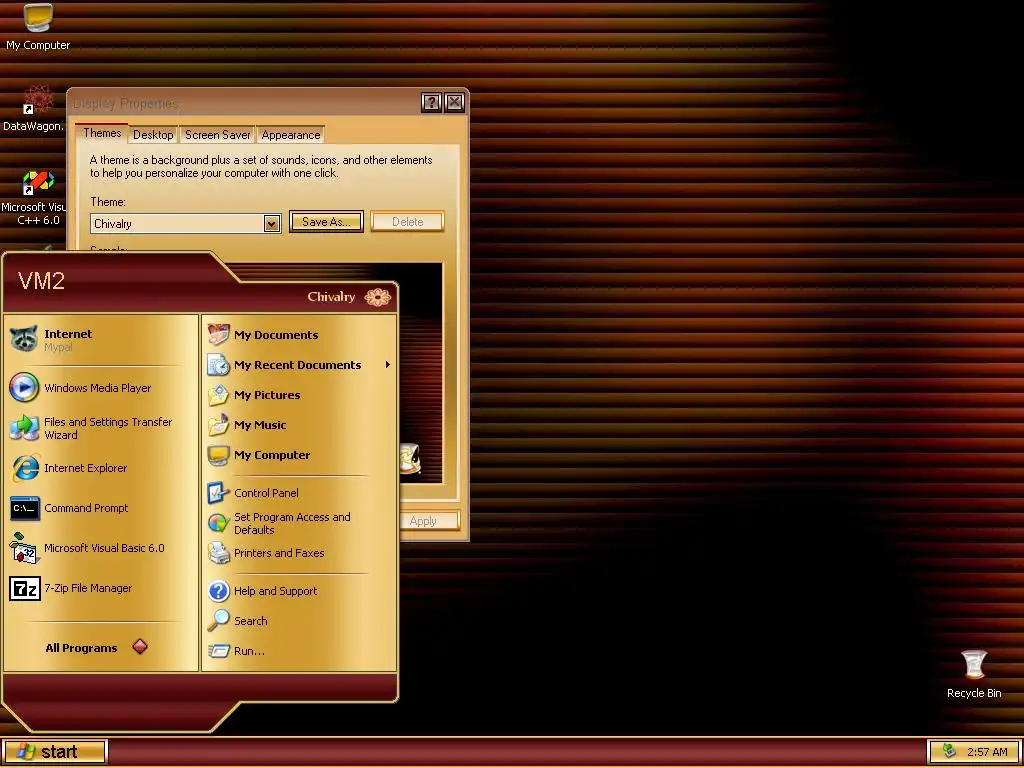Viewport: 1024px width, 768px height.
Task: Launch Windows Media Player icon
Action: pyautogui.click(x=24, y=387)
